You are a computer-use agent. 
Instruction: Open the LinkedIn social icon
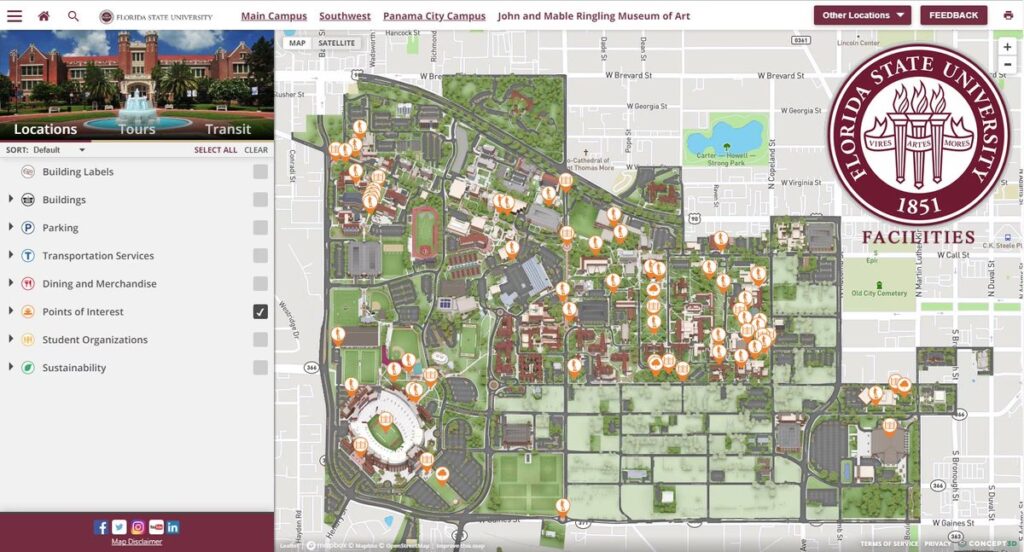coord(173,527)
